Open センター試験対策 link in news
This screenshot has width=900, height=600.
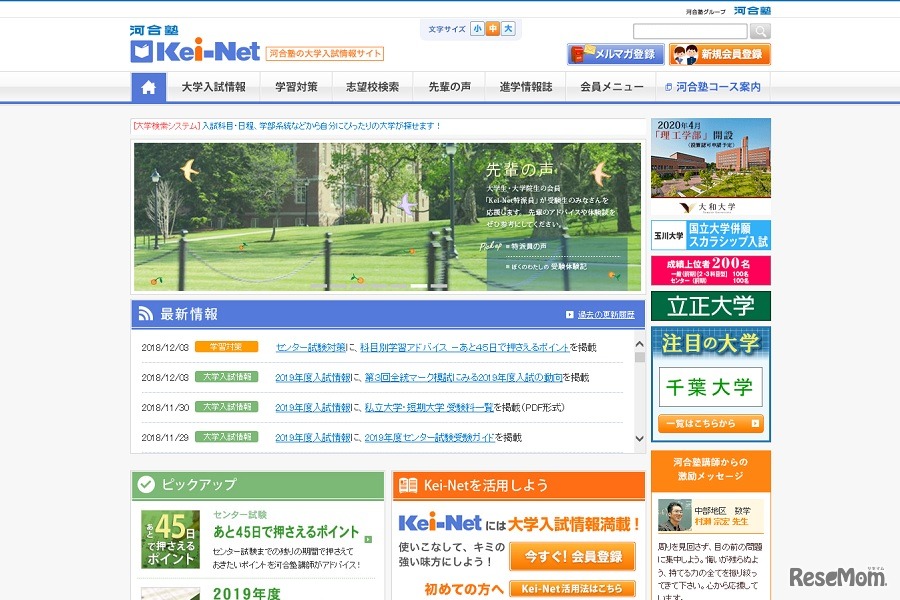(x=311, y=347)
